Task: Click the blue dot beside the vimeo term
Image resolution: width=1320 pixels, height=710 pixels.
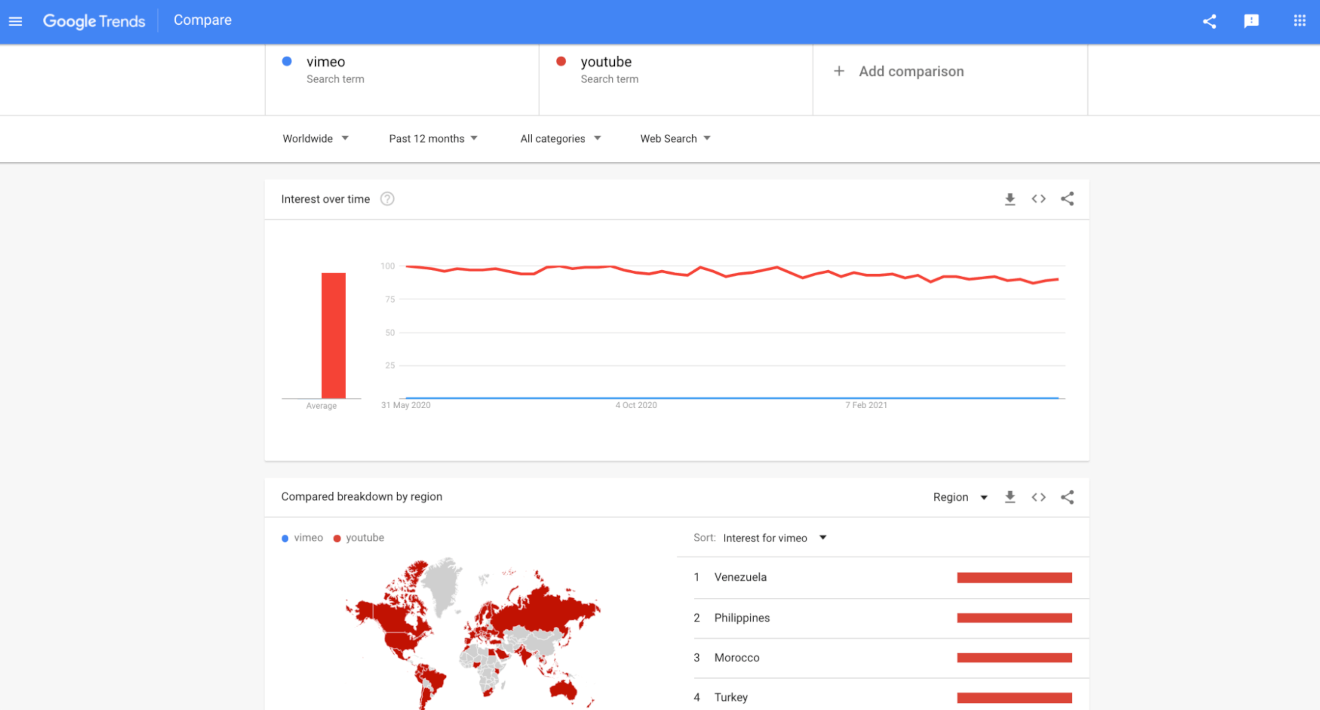Action: (x=287, y=62)
